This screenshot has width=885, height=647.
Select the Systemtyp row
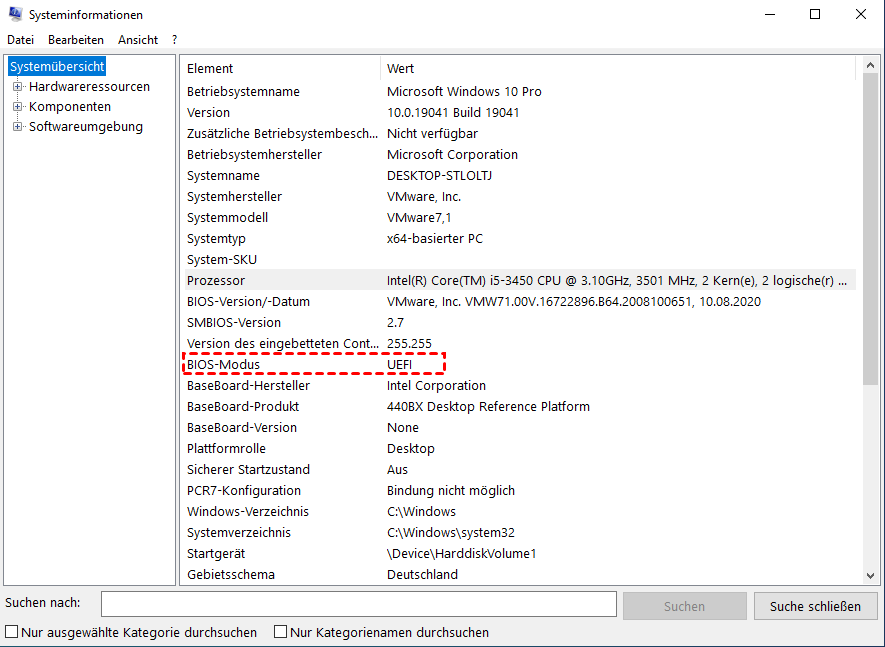[x=520, y=239]
